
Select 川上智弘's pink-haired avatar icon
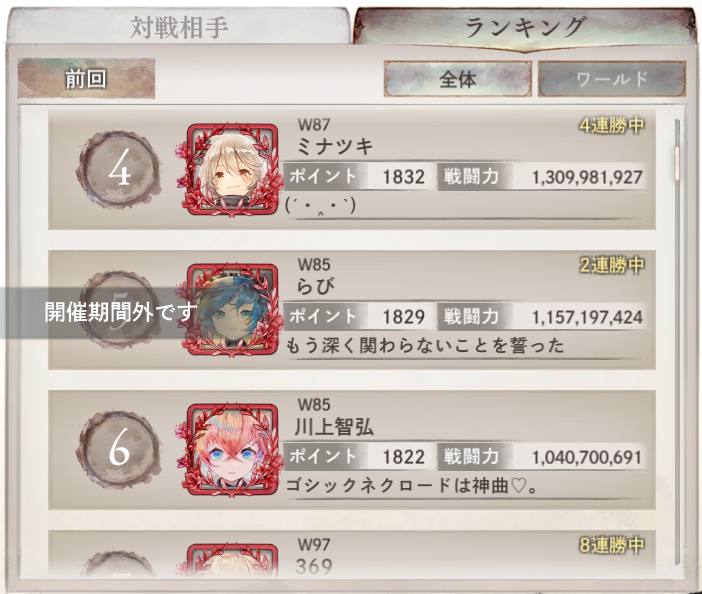(x=231, y=449)
